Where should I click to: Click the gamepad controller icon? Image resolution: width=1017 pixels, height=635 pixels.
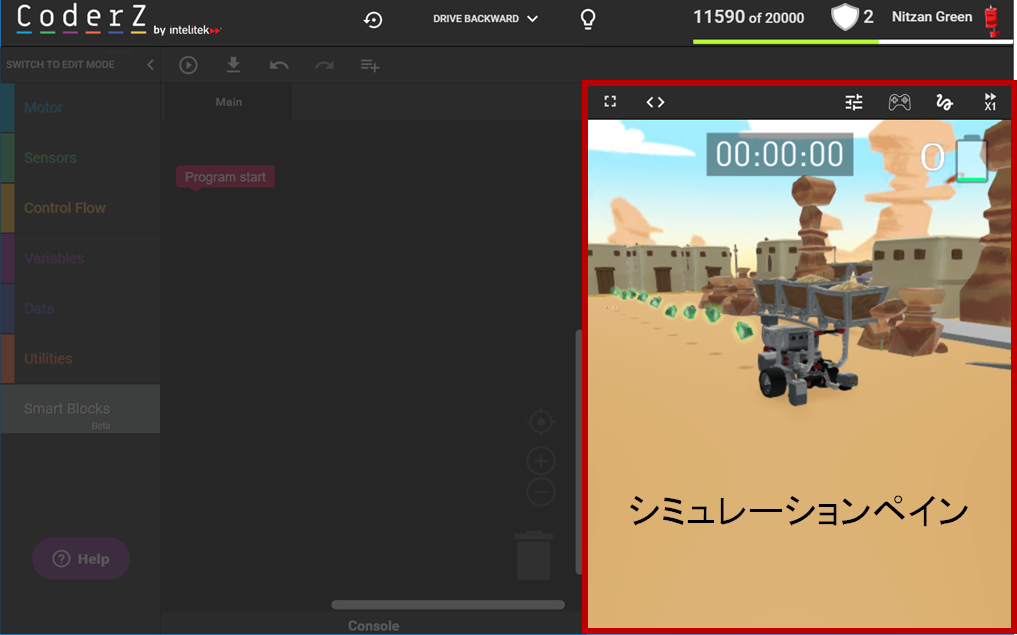coord(899,102)
